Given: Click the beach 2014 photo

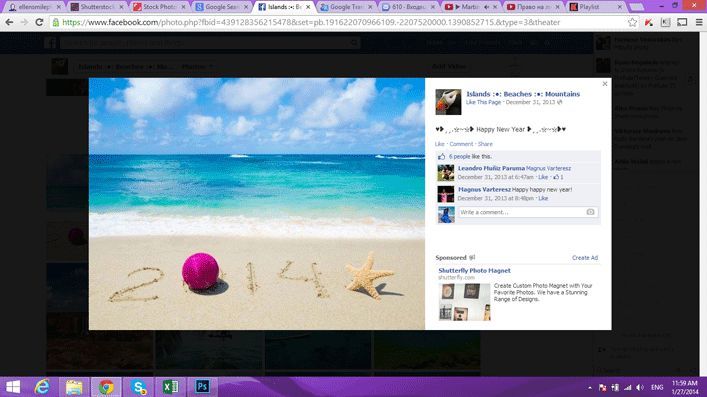Looking at the screenshot, I should point(257,203).
